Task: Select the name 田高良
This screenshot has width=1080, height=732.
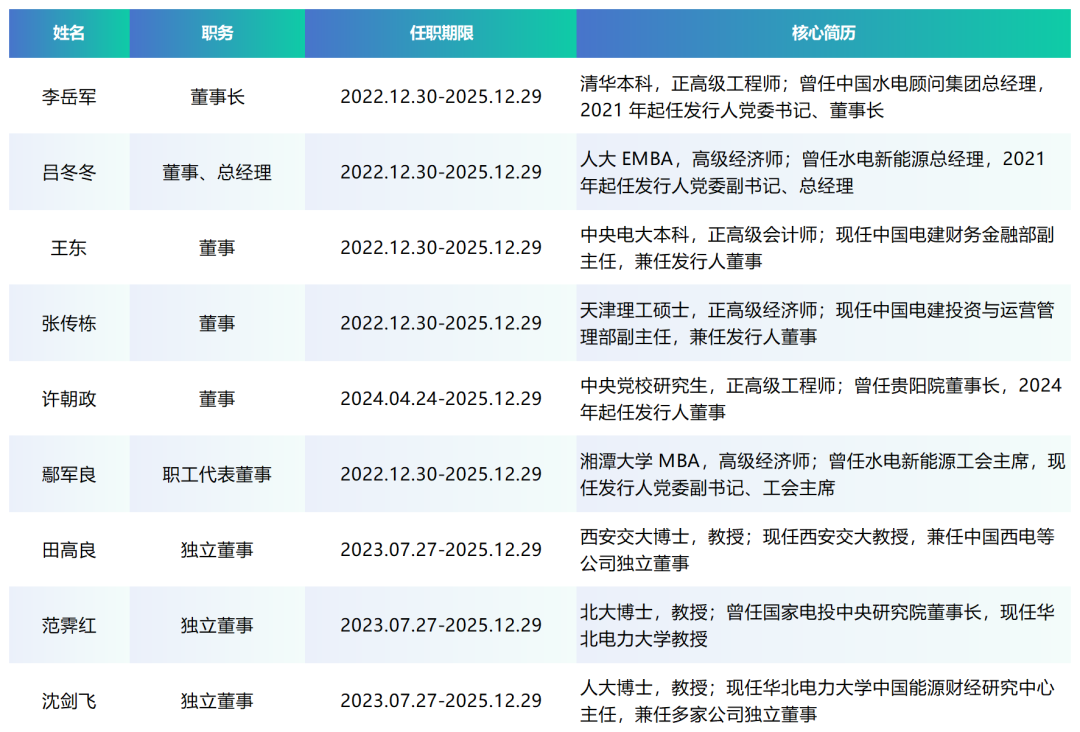Action: tap(69, 550)
